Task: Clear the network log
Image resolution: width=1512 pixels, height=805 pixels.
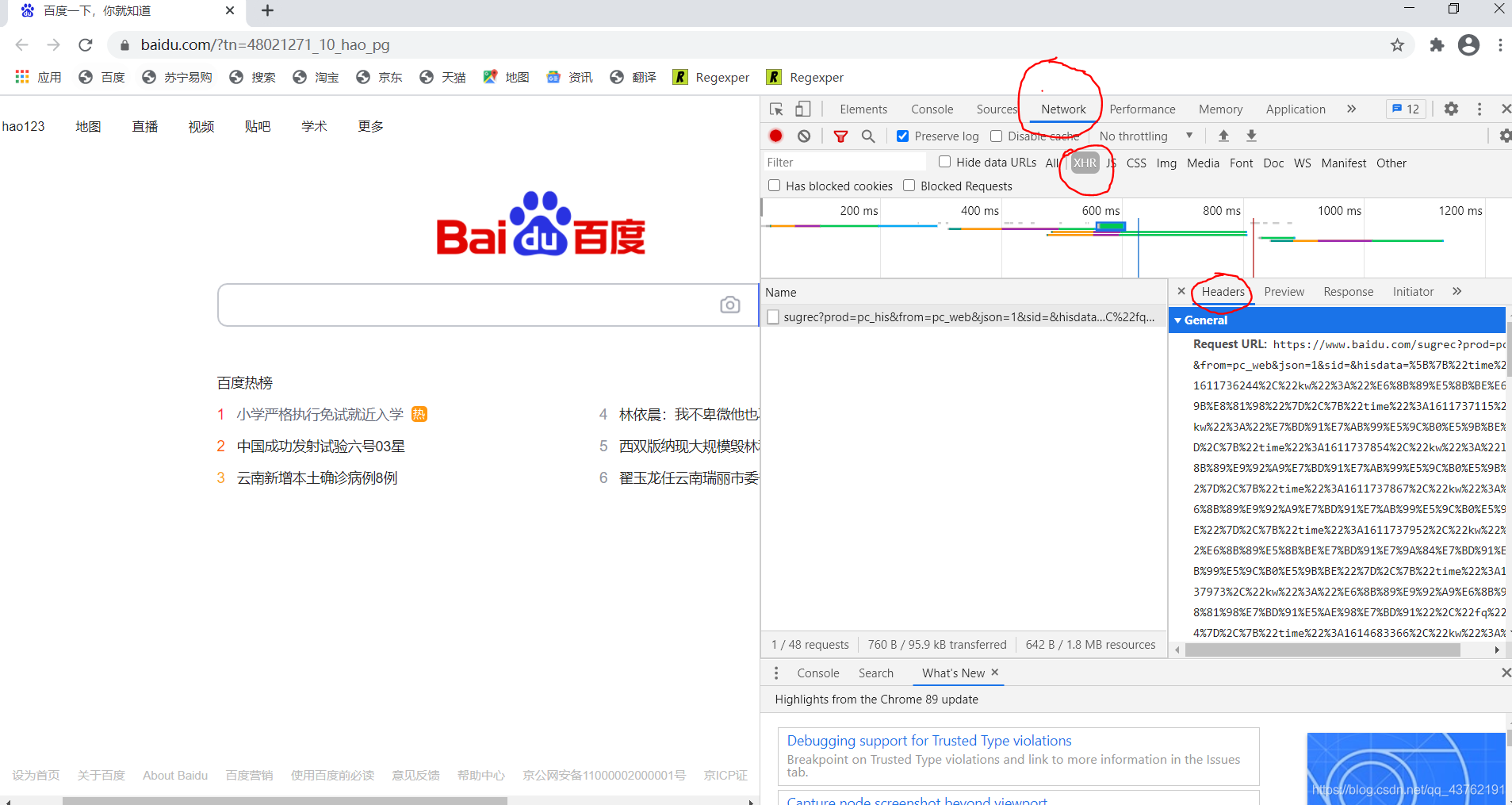Action: pos(804,136)
